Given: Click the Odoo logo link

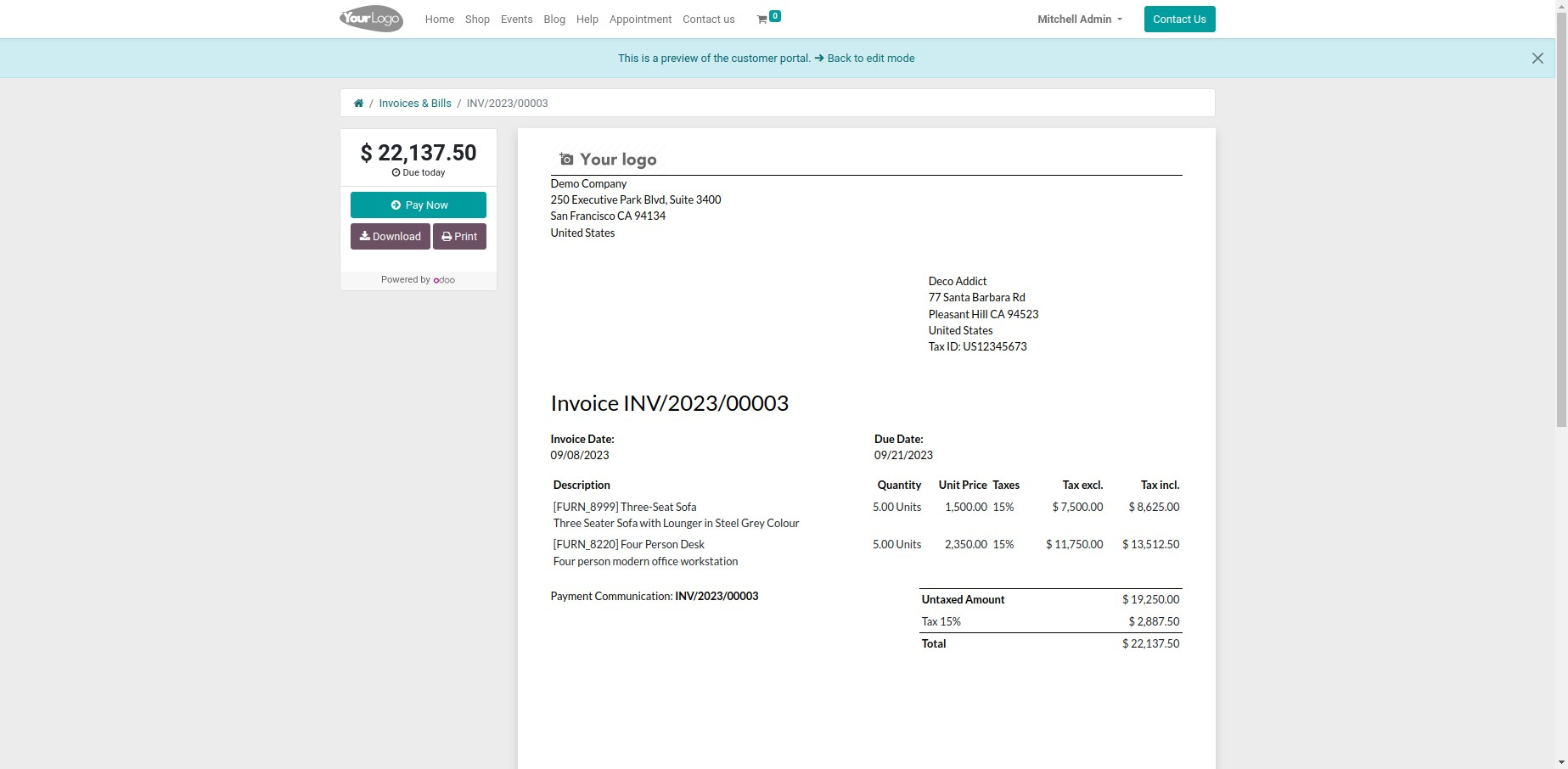Looking at the screenshot, I should (x=444, y=280).
